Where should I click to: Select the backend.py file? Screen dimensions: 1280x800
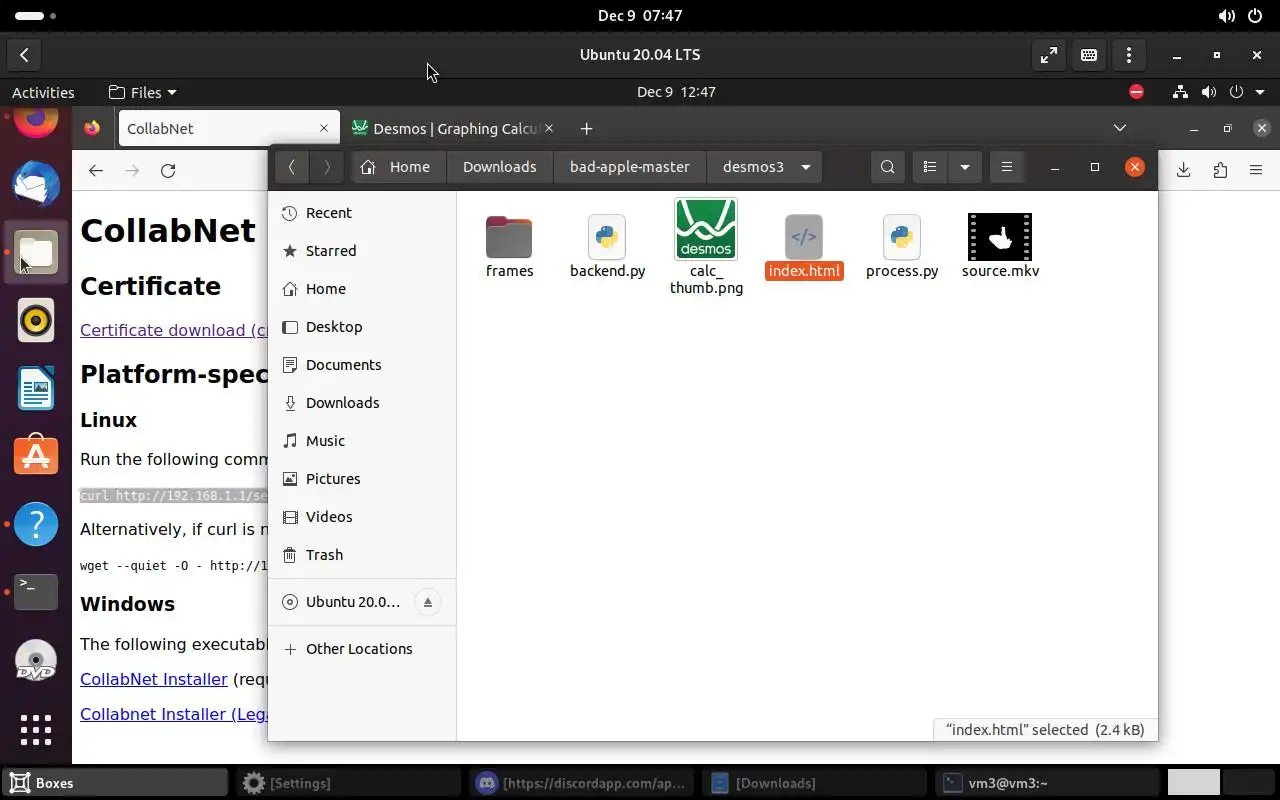[607, 246]
